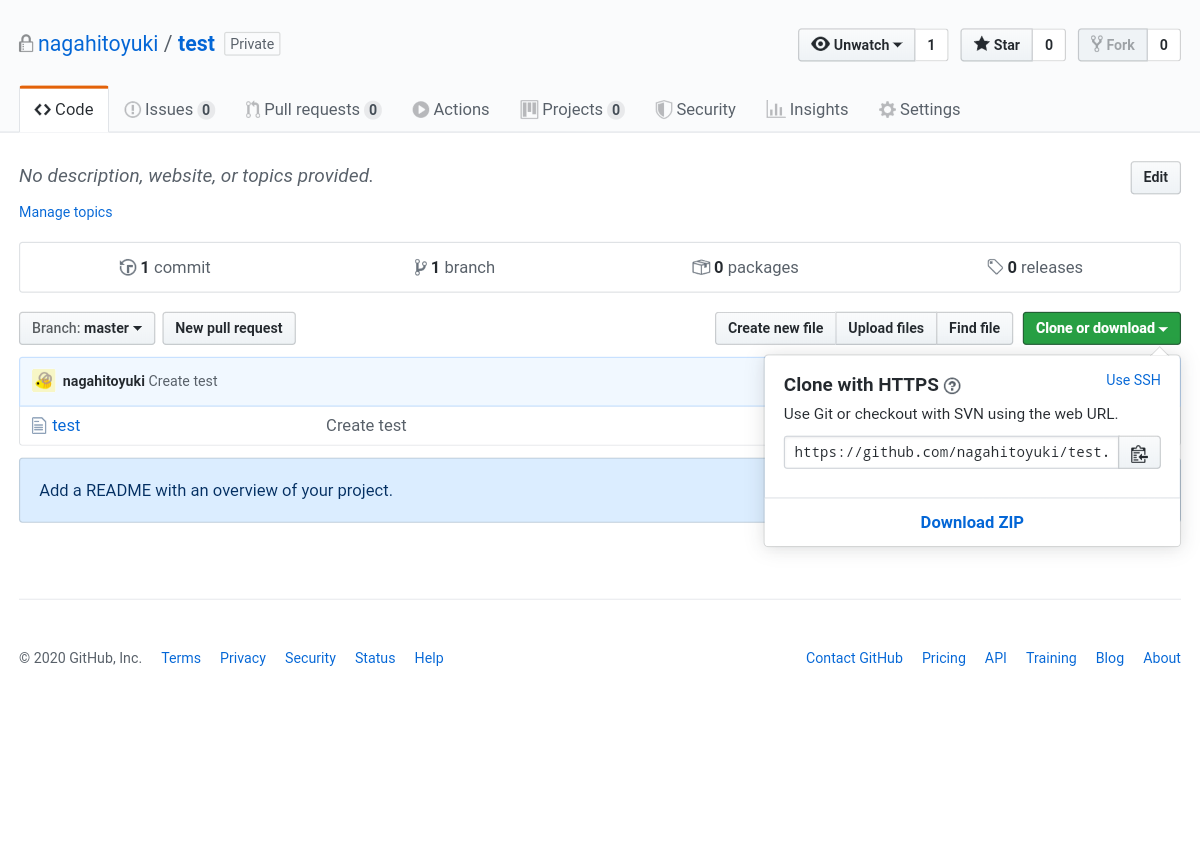Open the watchers count 1

[x=931, y=45]
